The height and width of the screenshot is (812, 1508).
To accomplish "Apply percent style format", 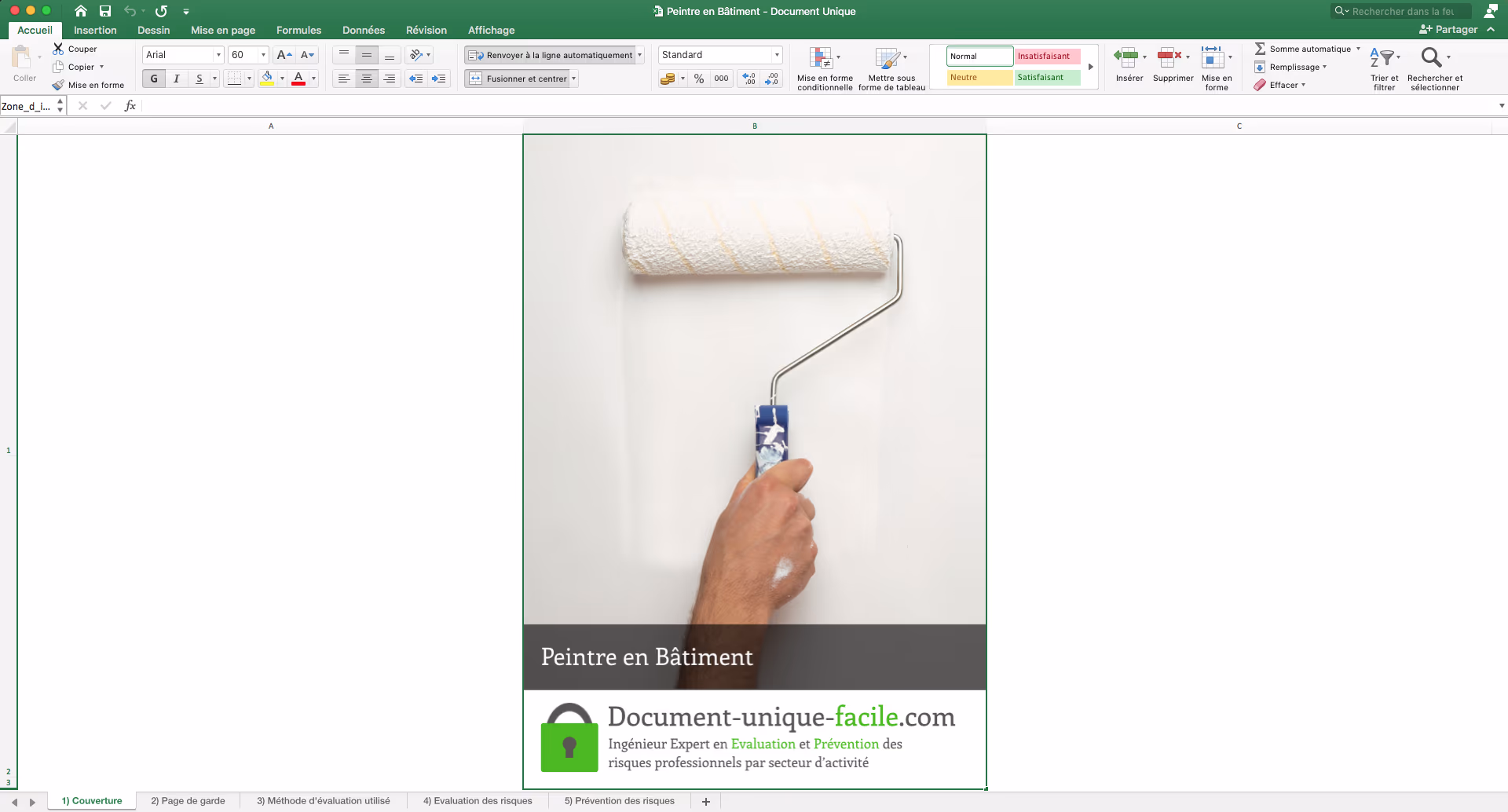I will 699,79.
